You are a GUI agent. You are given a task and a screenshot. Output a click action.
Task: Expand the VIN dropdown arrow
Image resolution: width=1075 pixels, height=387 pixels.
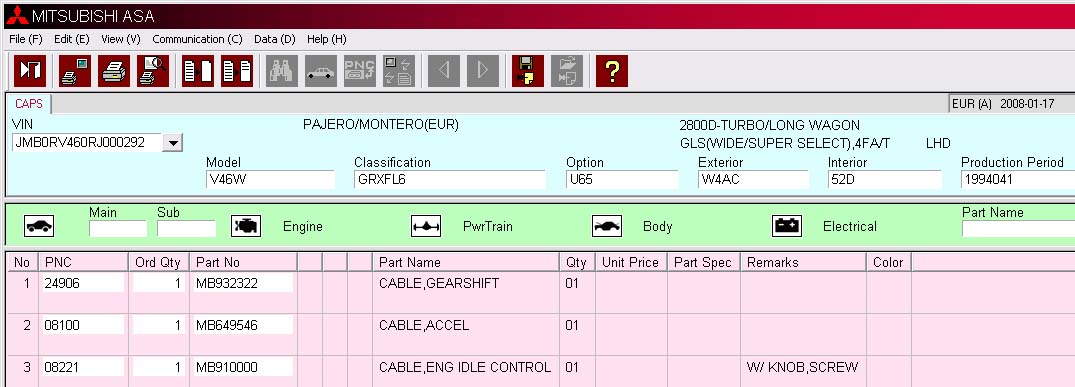[173, 143]
